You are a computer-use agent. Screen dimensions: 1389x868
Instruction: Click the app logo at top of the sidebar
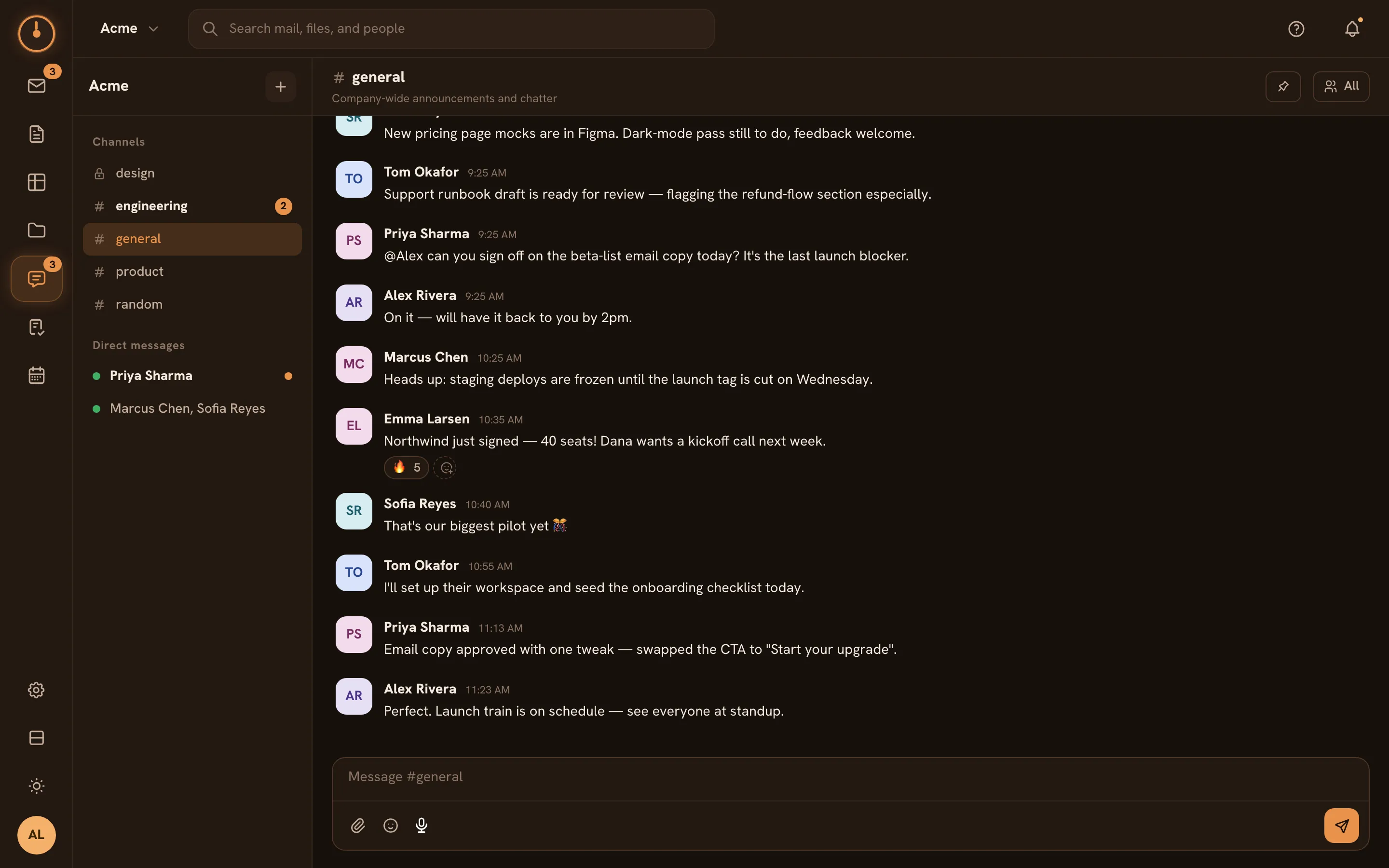36,33
